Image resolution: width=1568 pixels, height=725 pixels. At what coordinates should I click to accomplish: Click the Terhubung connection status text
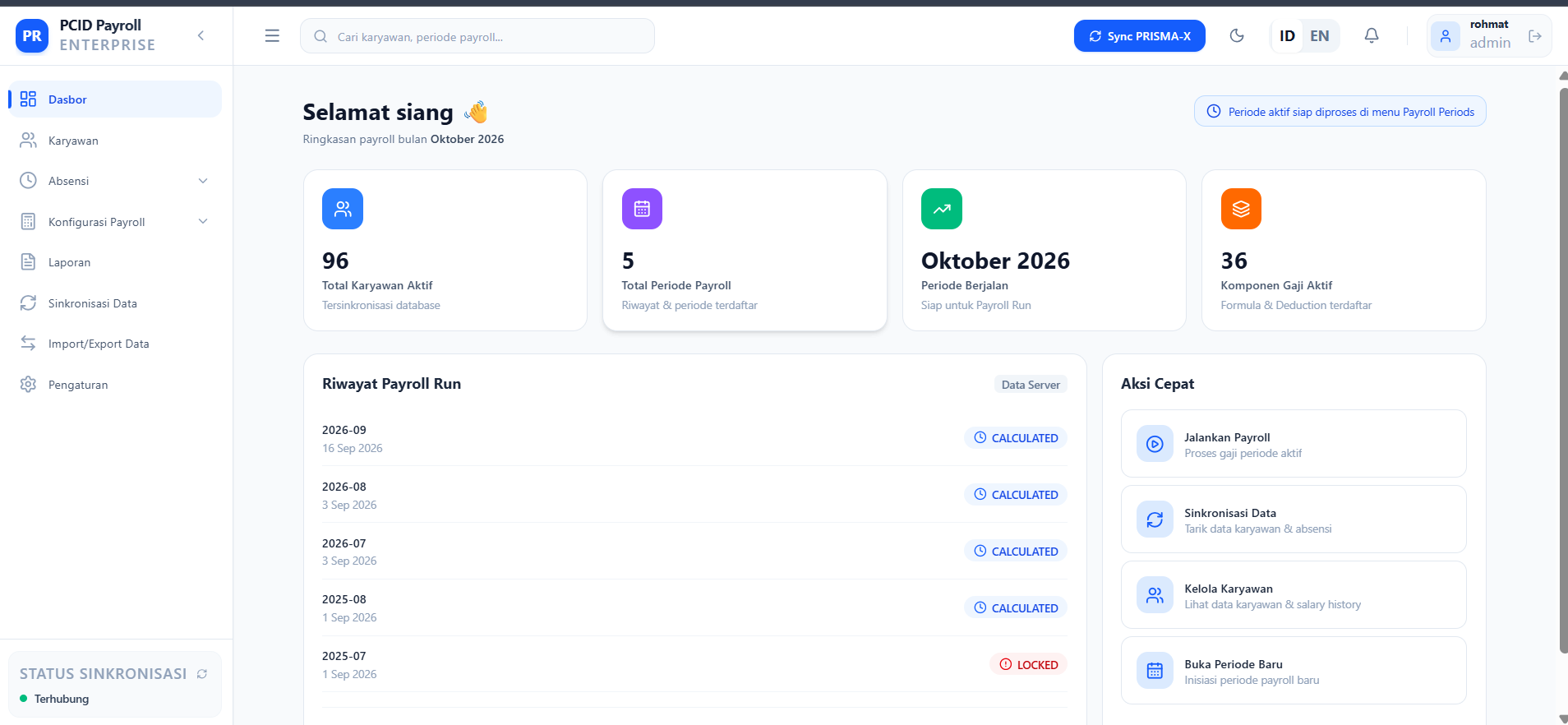[62, 699]
